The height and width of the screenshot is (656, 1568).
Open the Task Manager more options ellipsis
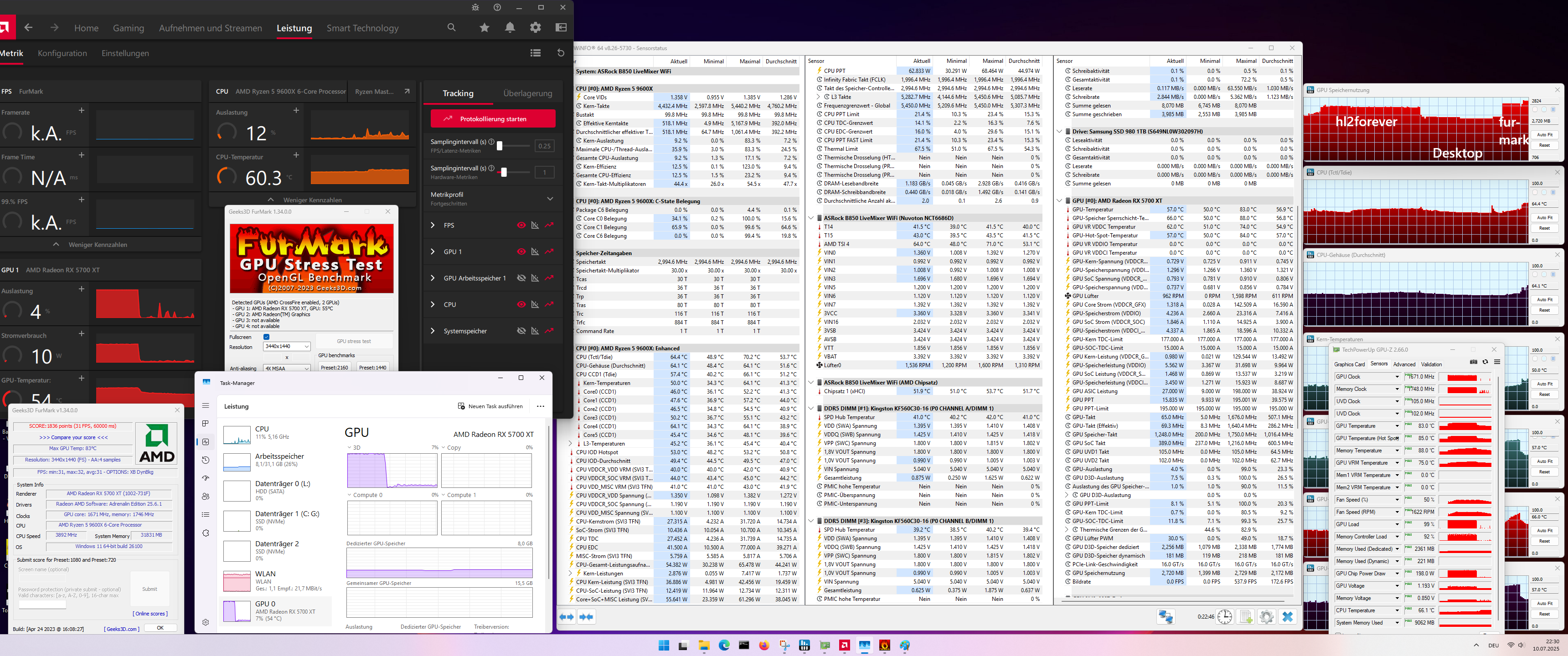coord(541,406)
